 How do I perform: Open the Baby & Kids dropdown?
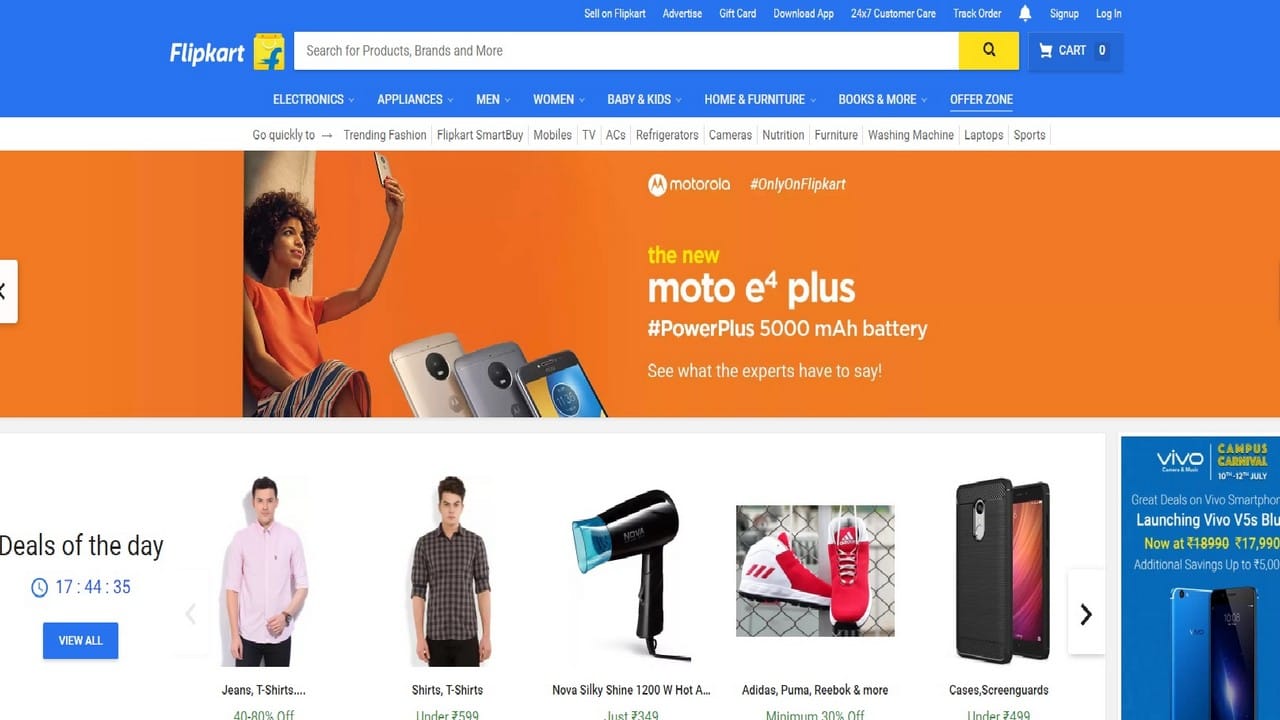click(x=644, y=100)
